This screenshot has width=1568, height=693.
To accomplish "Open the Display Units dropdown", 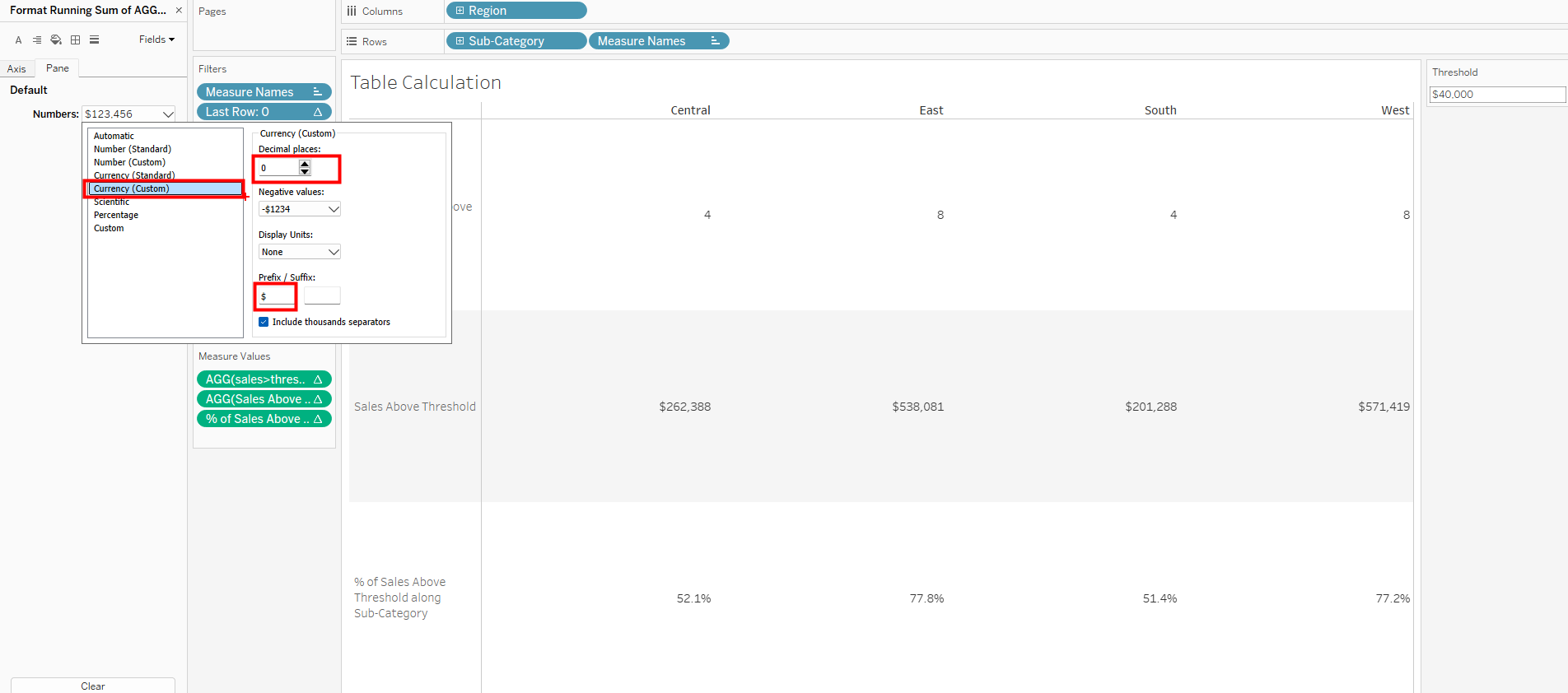I will (x=300, y=252).
